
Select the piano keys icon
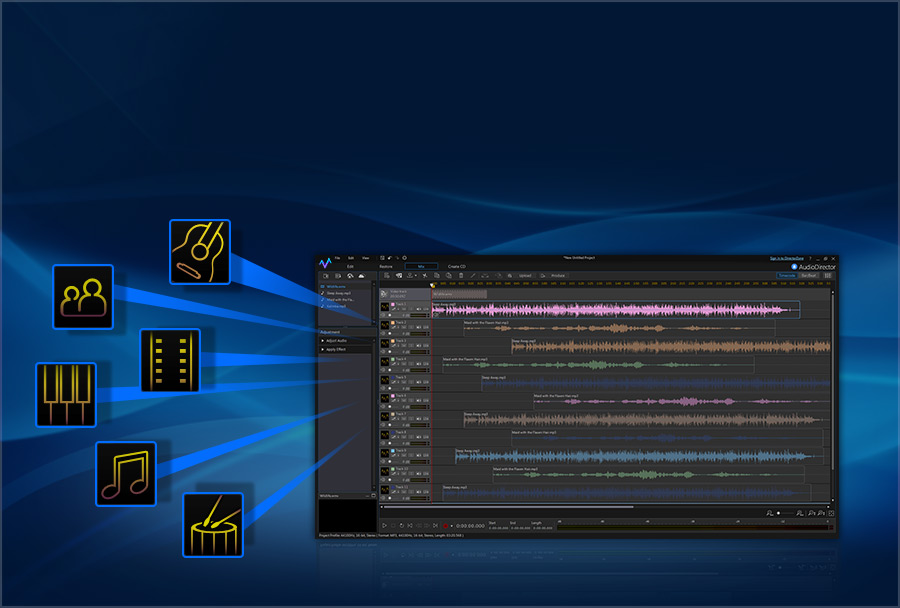[66, 394]
